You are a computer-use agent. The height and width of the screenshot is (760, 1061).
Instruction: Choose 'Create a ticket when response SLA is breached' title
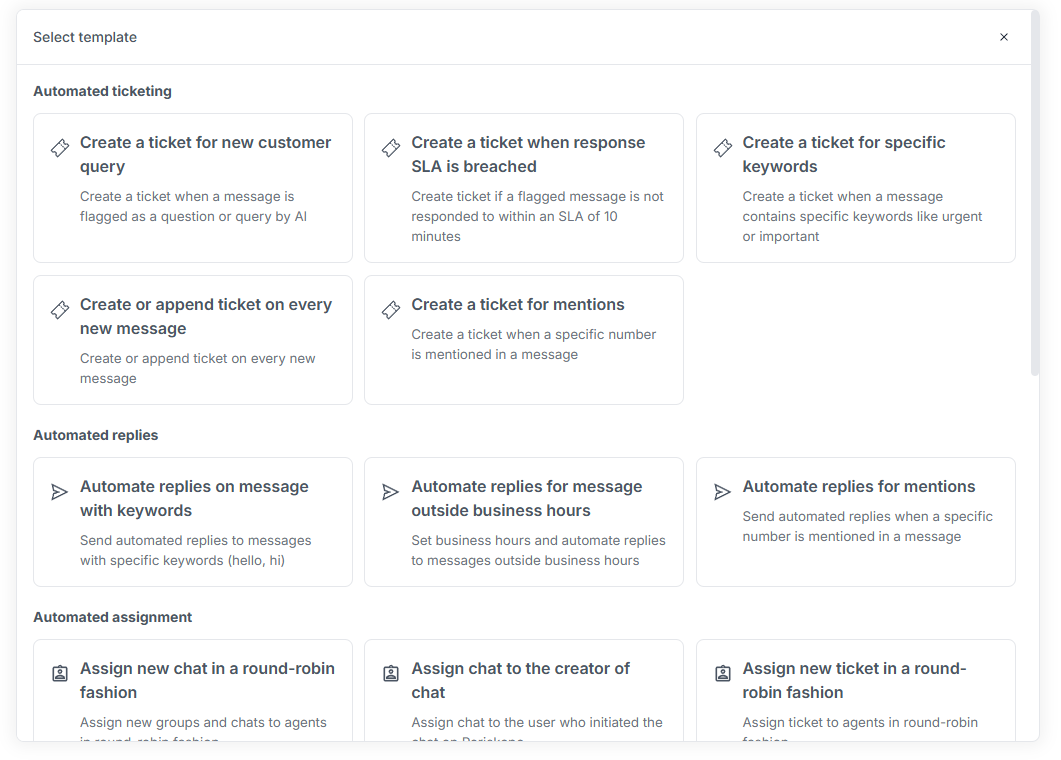tap(528, 154)
